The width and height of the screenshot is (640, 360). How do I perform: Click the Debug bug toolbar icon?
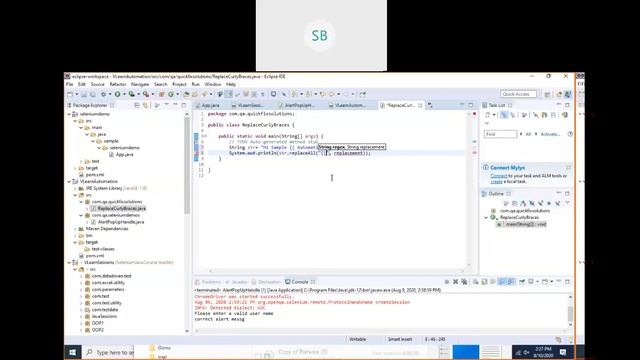click(104, 94)
